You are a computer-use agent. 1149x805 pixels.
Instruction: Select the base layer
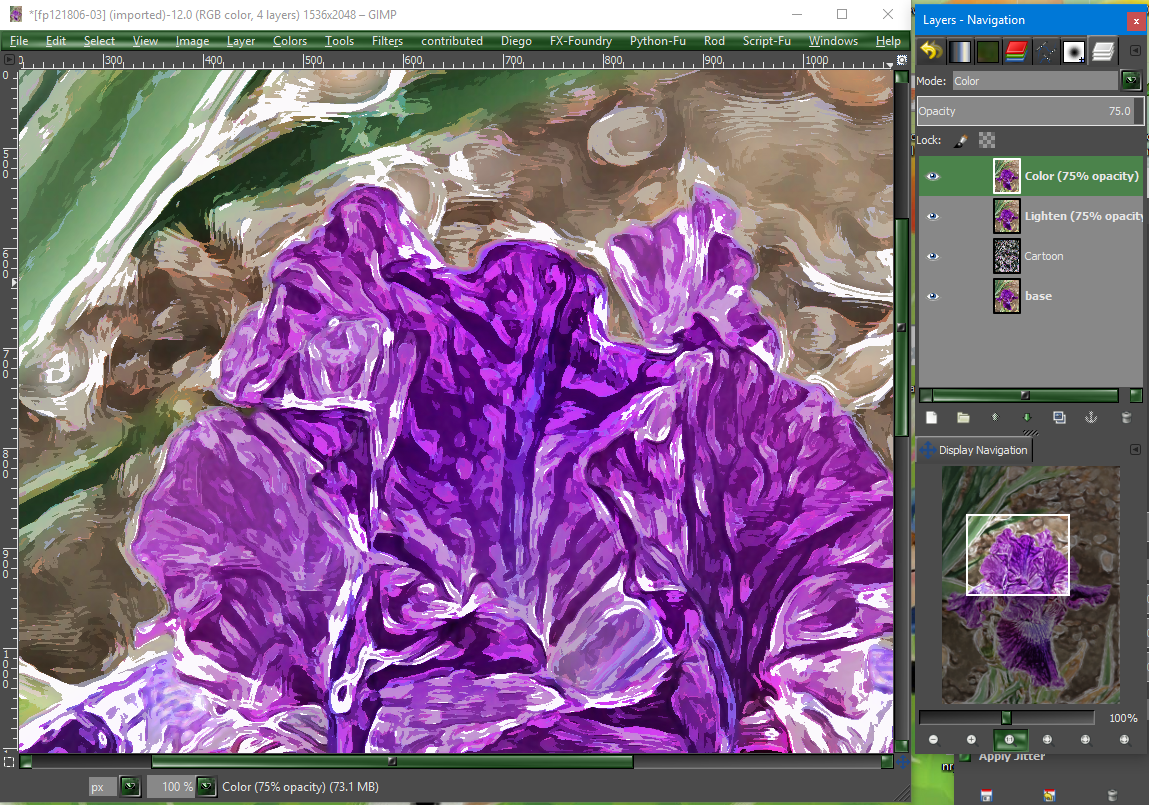click(x=1030, y=296)
